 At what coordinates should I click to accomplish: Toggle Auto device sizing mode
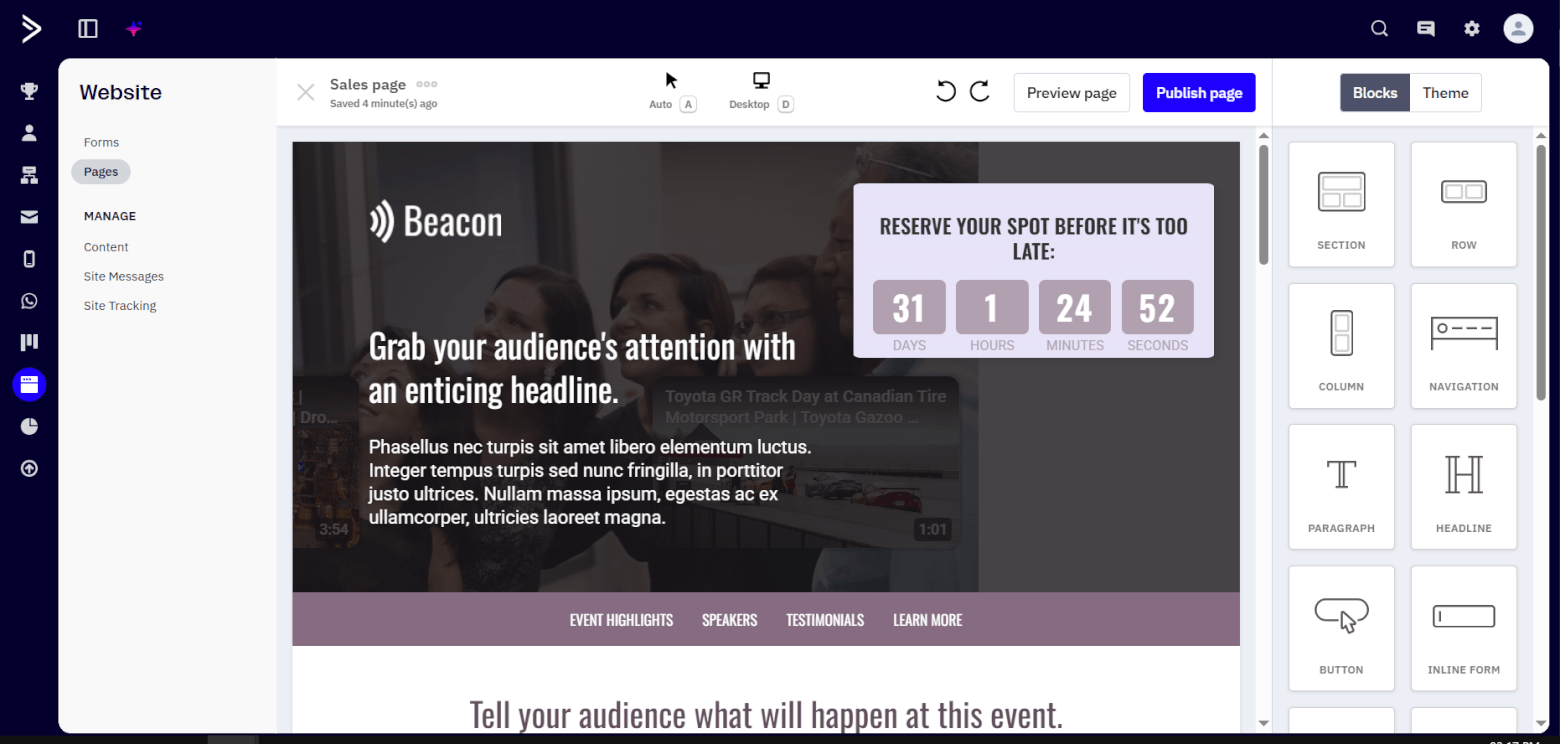click(x=672, y=91)
